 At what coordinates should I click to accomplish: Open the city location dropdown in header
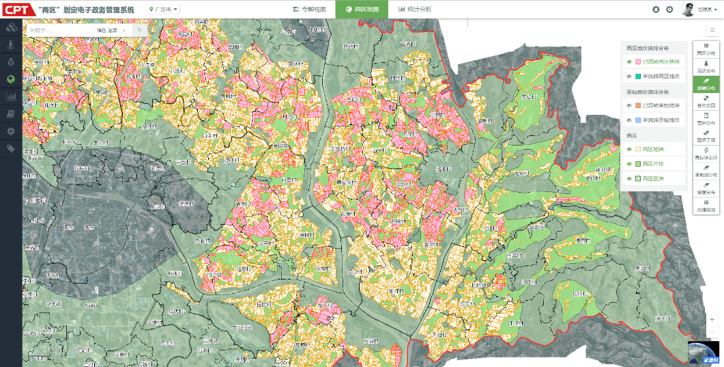(x=164, y=9)
